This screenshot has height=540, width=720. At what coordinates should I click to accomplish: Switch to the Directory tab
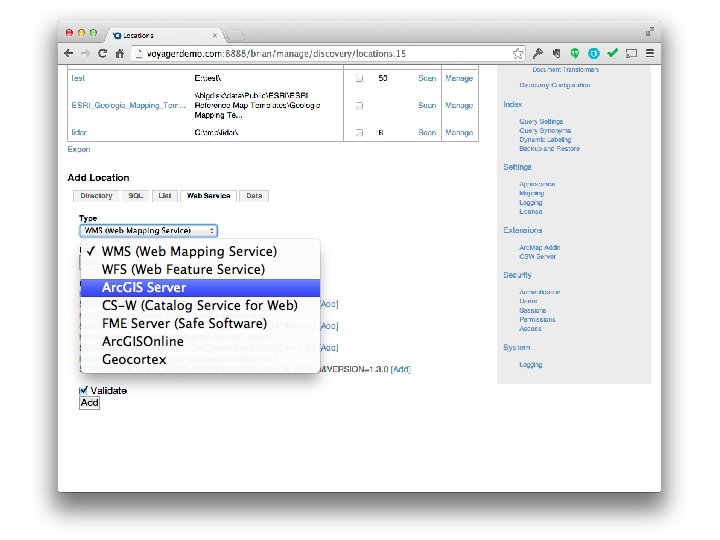96,196
